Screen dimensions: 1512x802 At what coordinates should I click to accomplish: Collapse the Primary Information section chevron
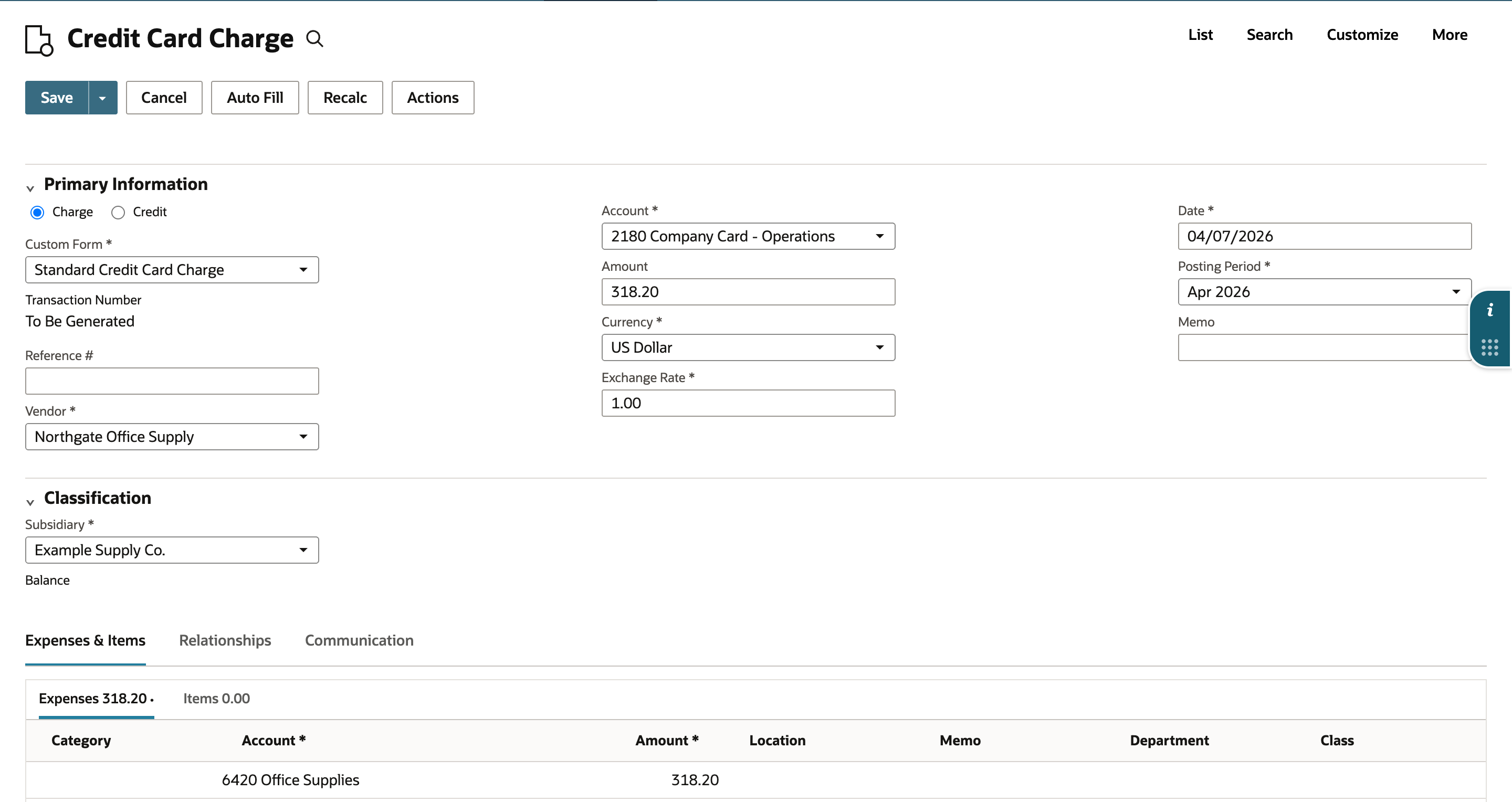coord(30,188)
